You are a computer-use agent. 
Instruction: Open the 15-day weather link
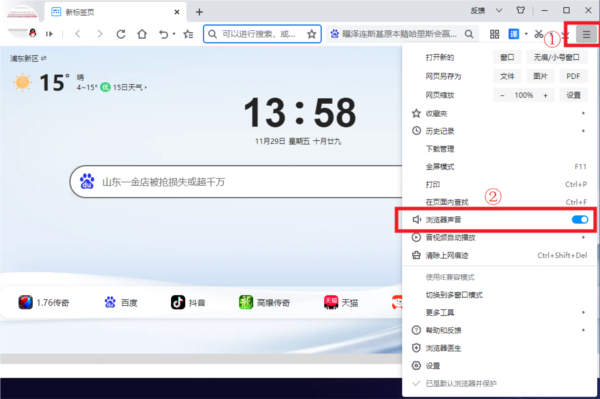point(130,87)
